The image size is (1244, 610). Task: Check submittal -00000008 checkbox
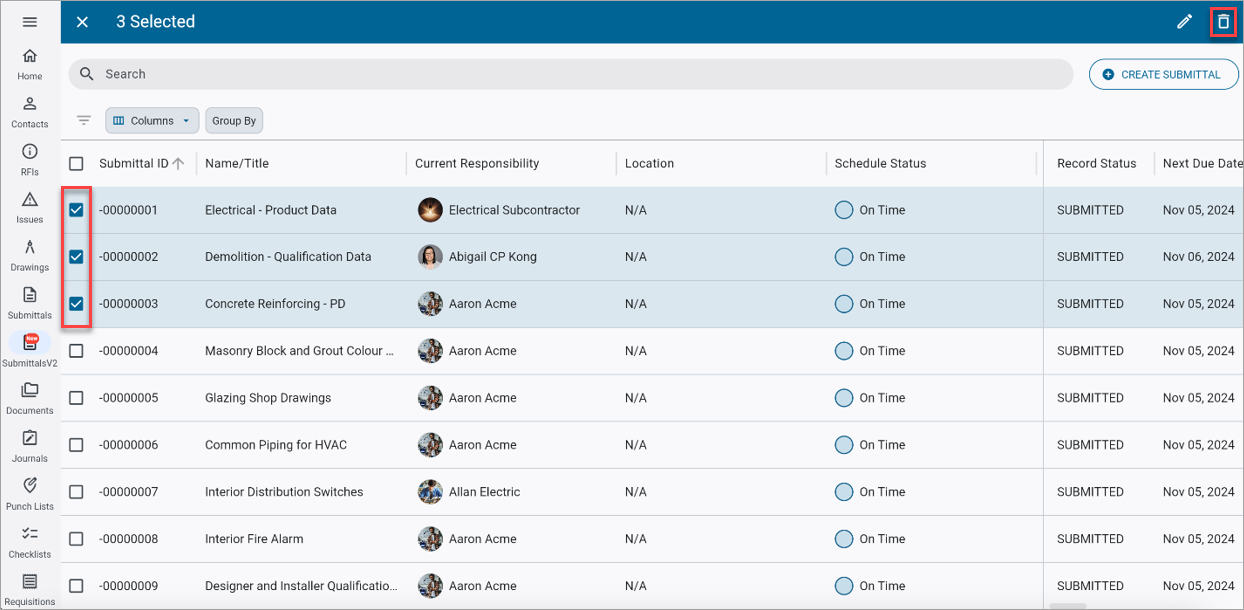tap(76, 539)
